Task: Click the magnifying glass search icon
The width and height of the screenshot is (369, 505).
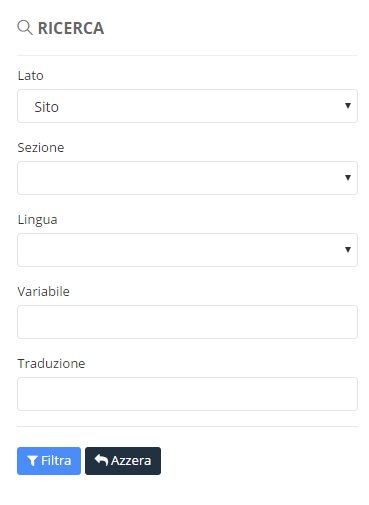Action: click(x=25, y=28)
